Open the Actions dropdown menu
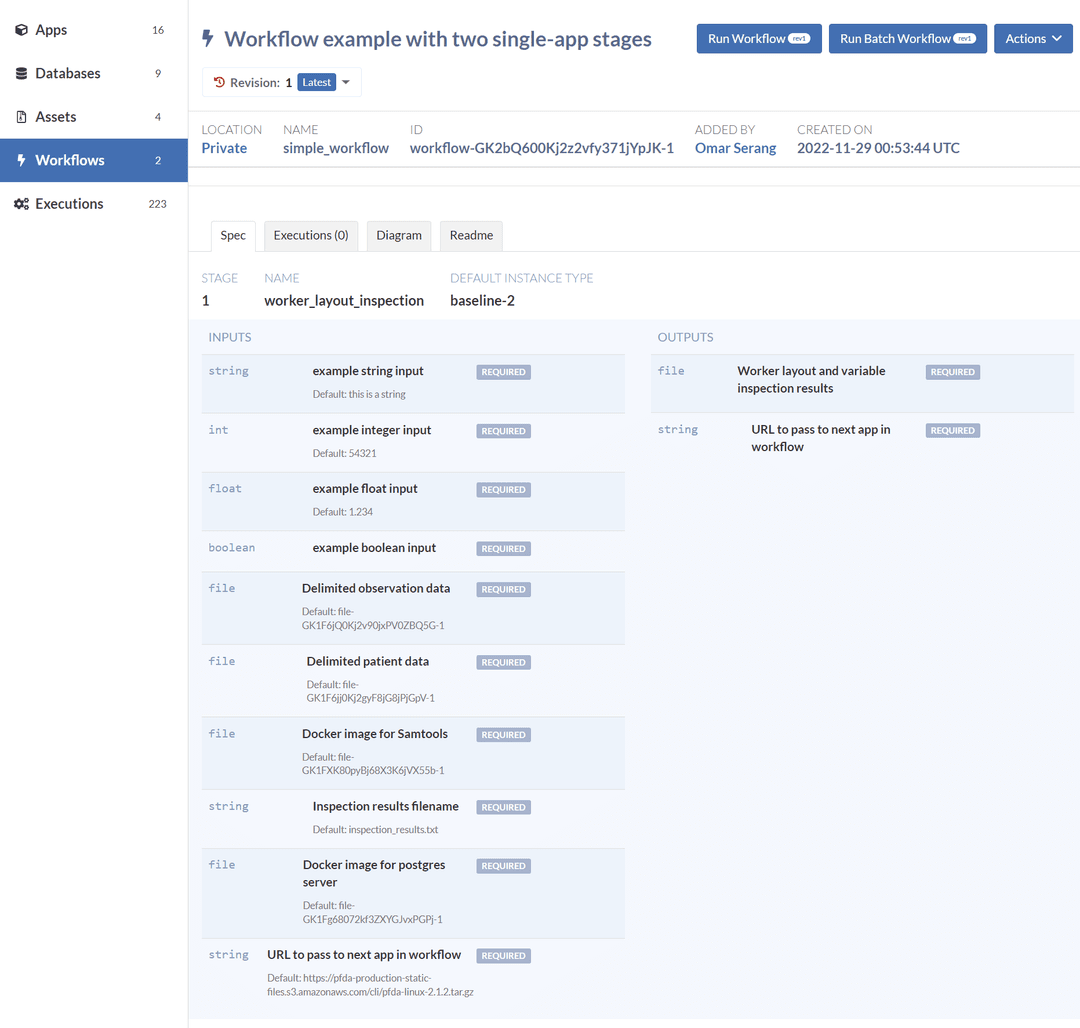Viewport: 1080px width, 1028px height. click(x=1032, y=39)
